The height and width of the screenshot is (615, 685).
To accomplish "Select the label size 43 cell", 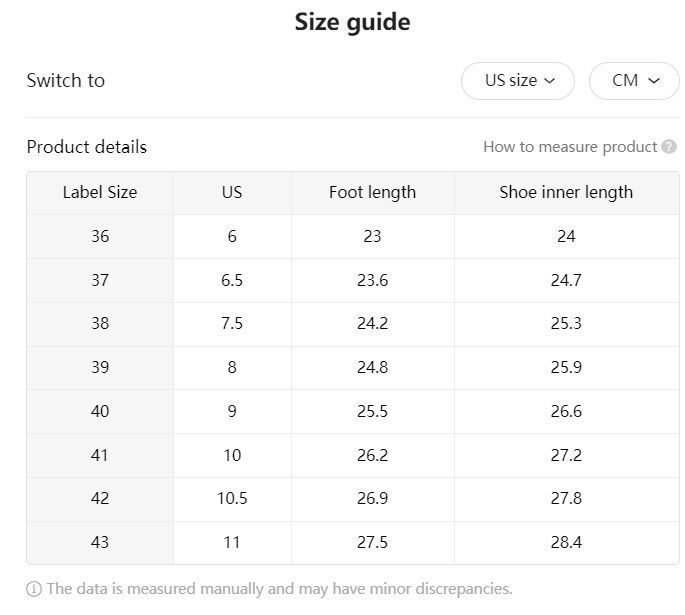I will (100, 542).
